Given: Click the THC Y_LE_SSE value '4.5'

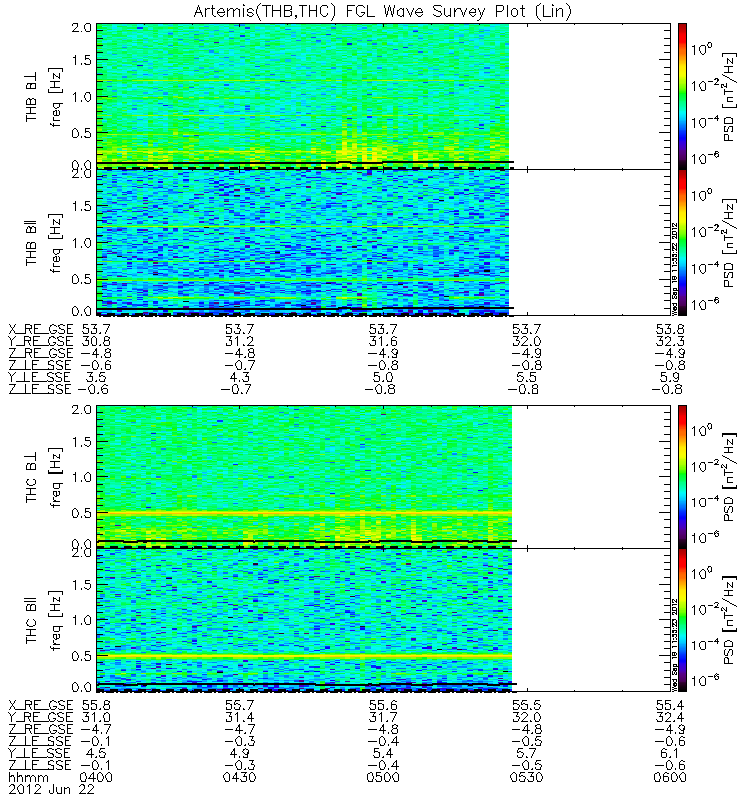Looking at the screenshot, I should click(96, 753).
